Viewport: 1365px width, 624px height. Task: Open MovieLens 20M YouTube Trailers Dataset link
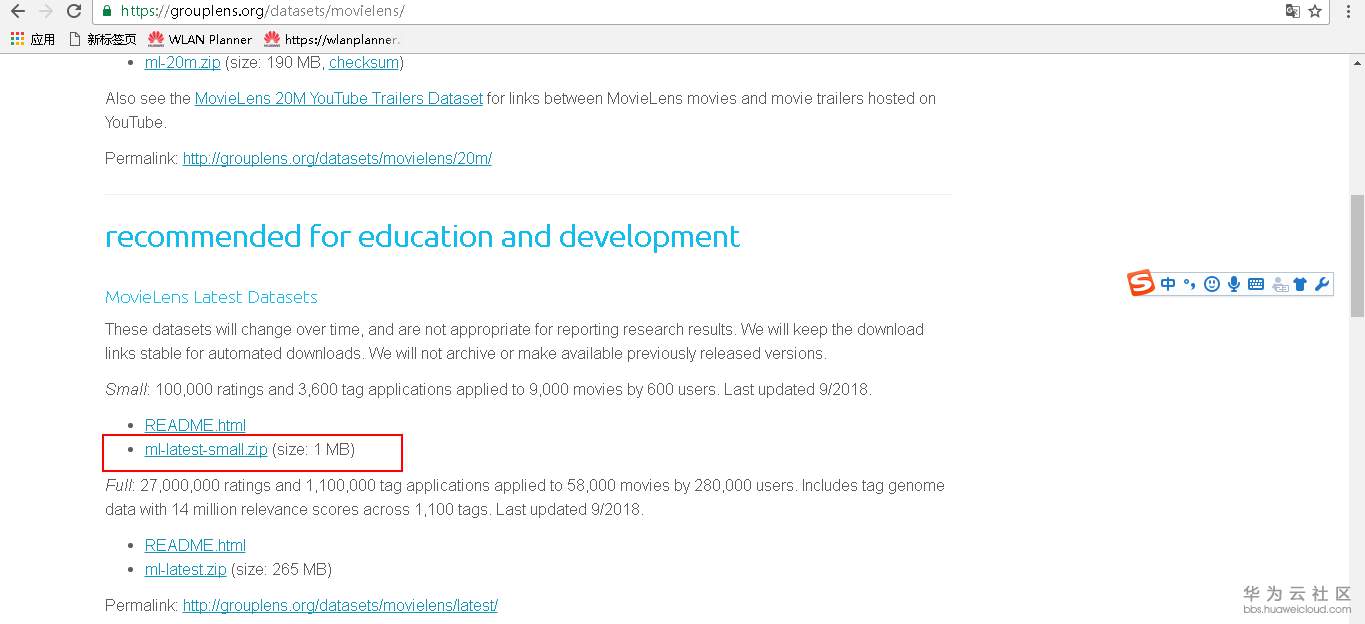coord(339,98)
